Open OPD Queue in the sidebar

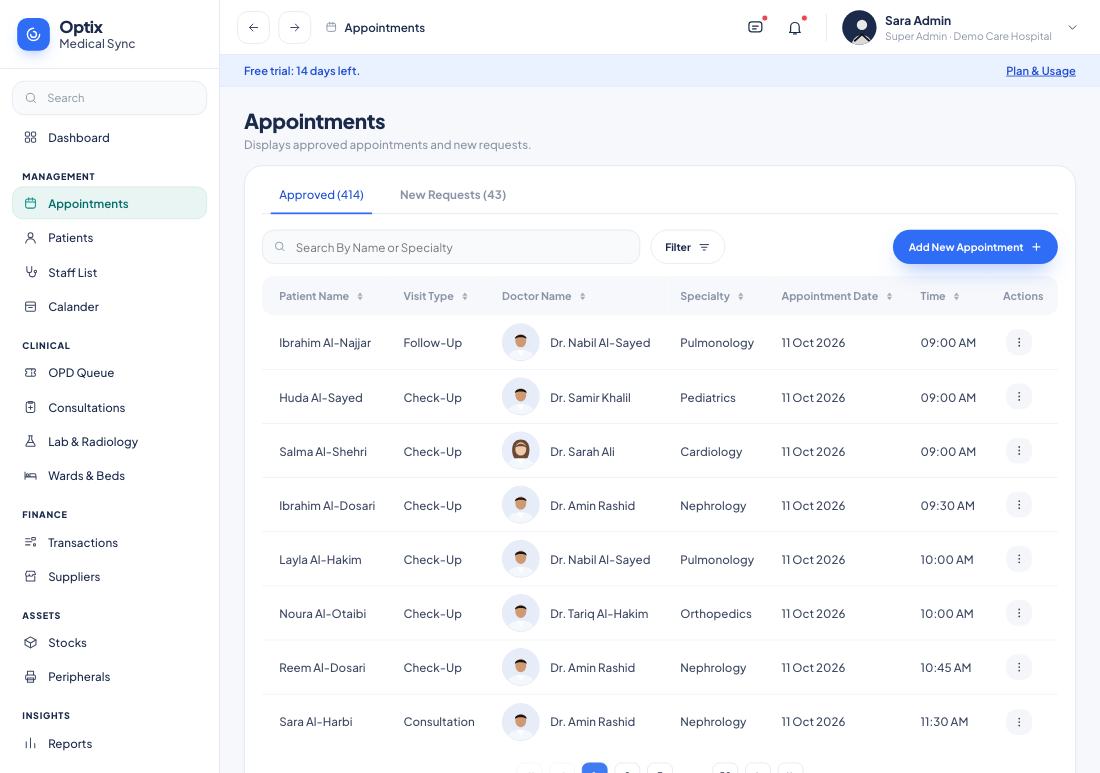(x=109, y=372)
